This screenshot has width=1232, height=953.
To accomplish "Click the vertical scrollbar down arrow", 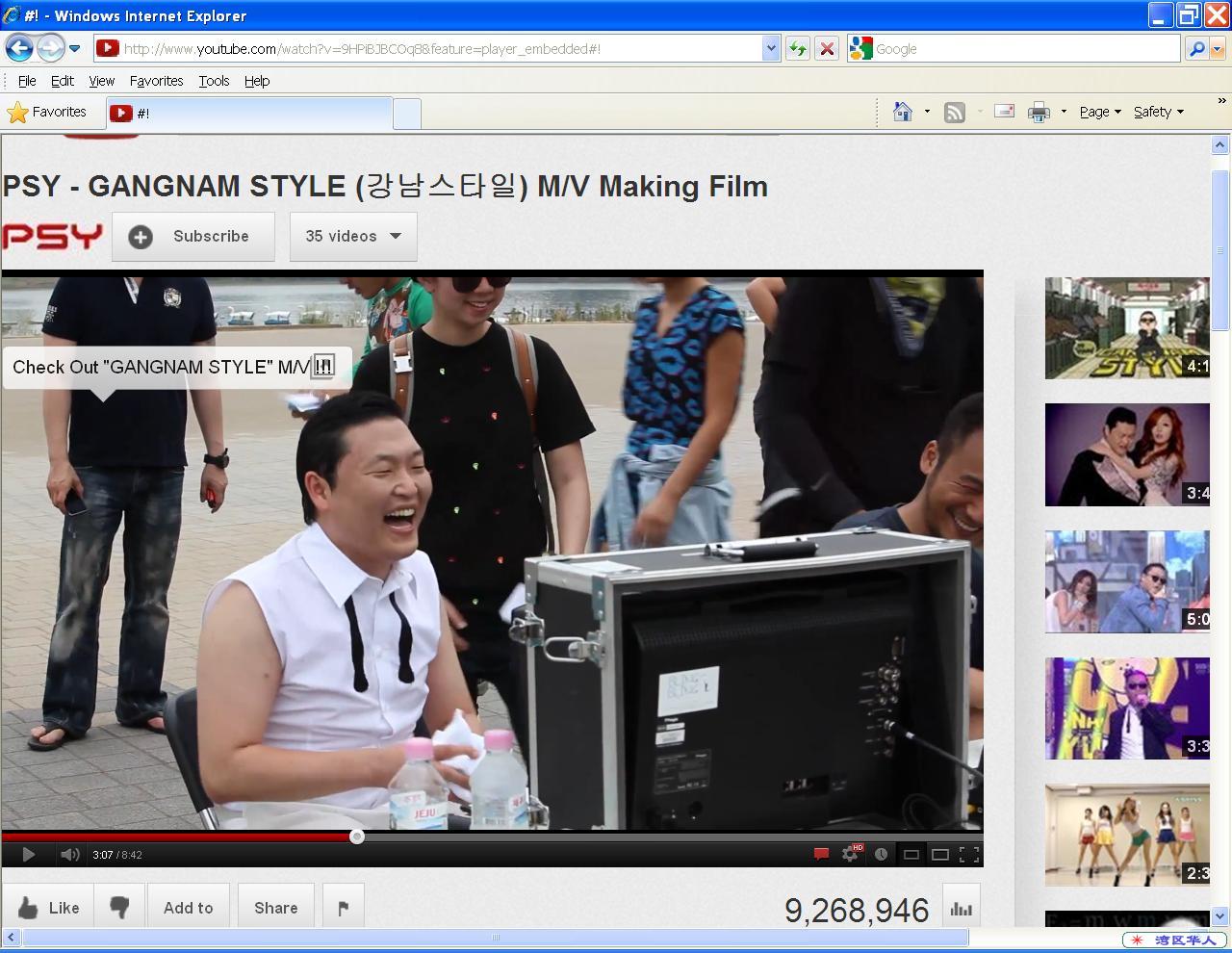I will [x=1219, y=916].
